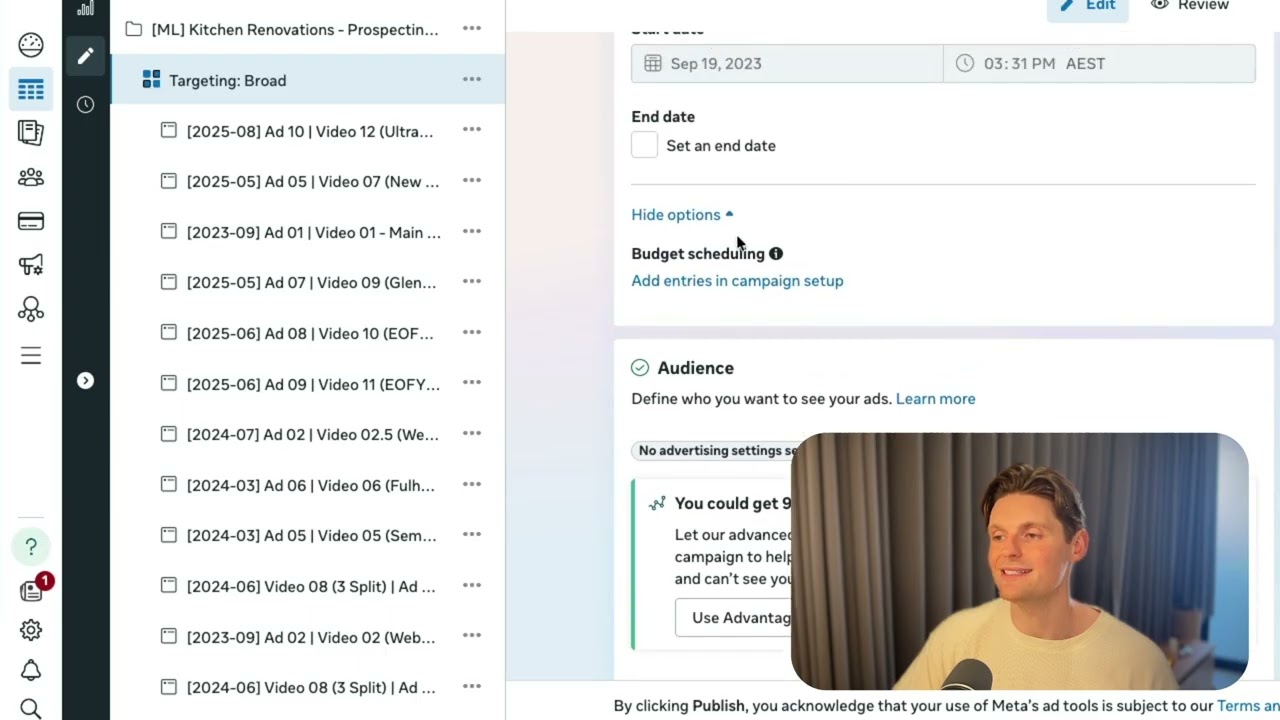1280x720 pixels.
Task: Collapse section via Hide options
Action: pyautogui.click(x=682, y=215)
